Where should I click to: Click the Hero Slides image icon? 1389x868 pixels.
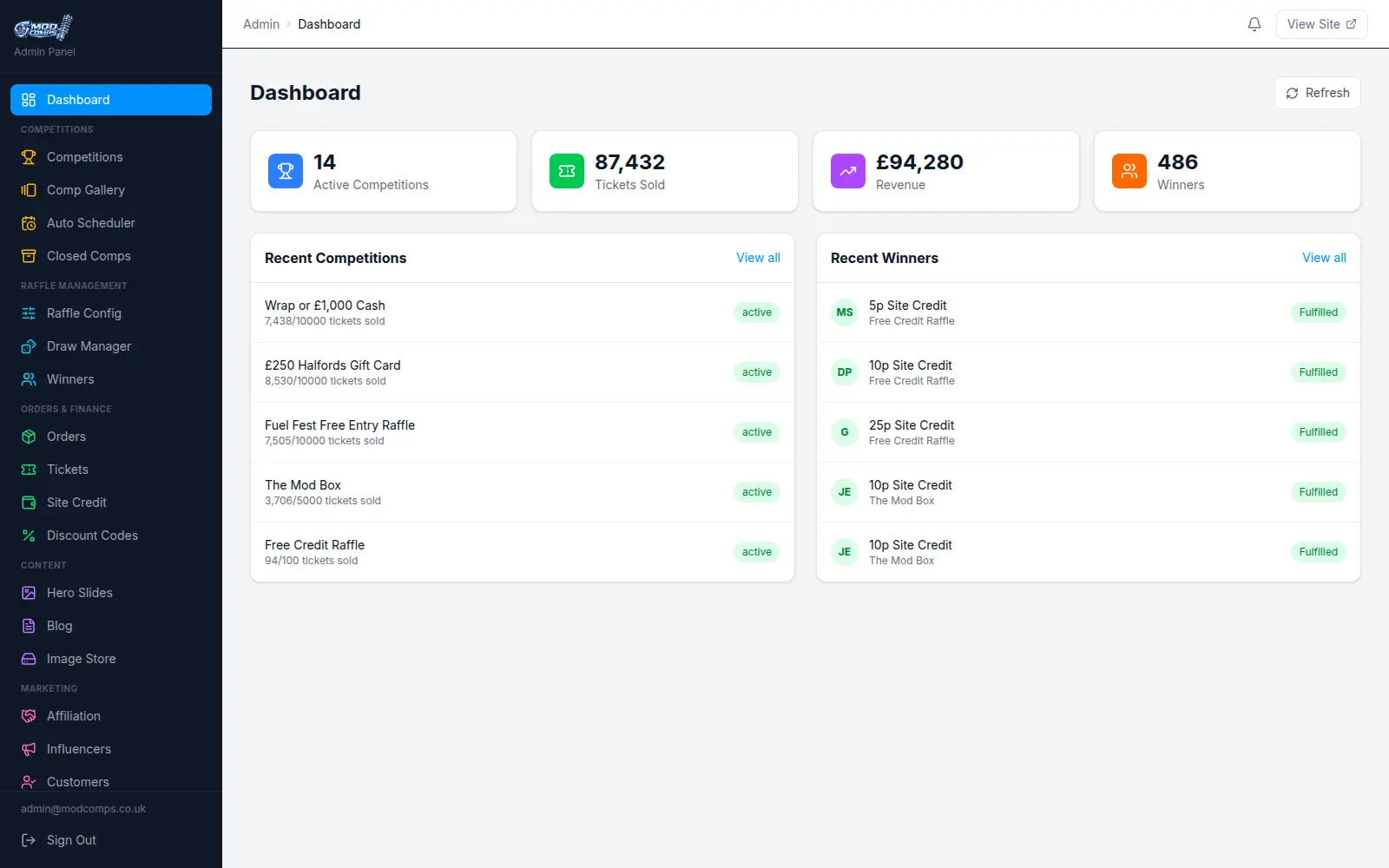tap(29, 593)
